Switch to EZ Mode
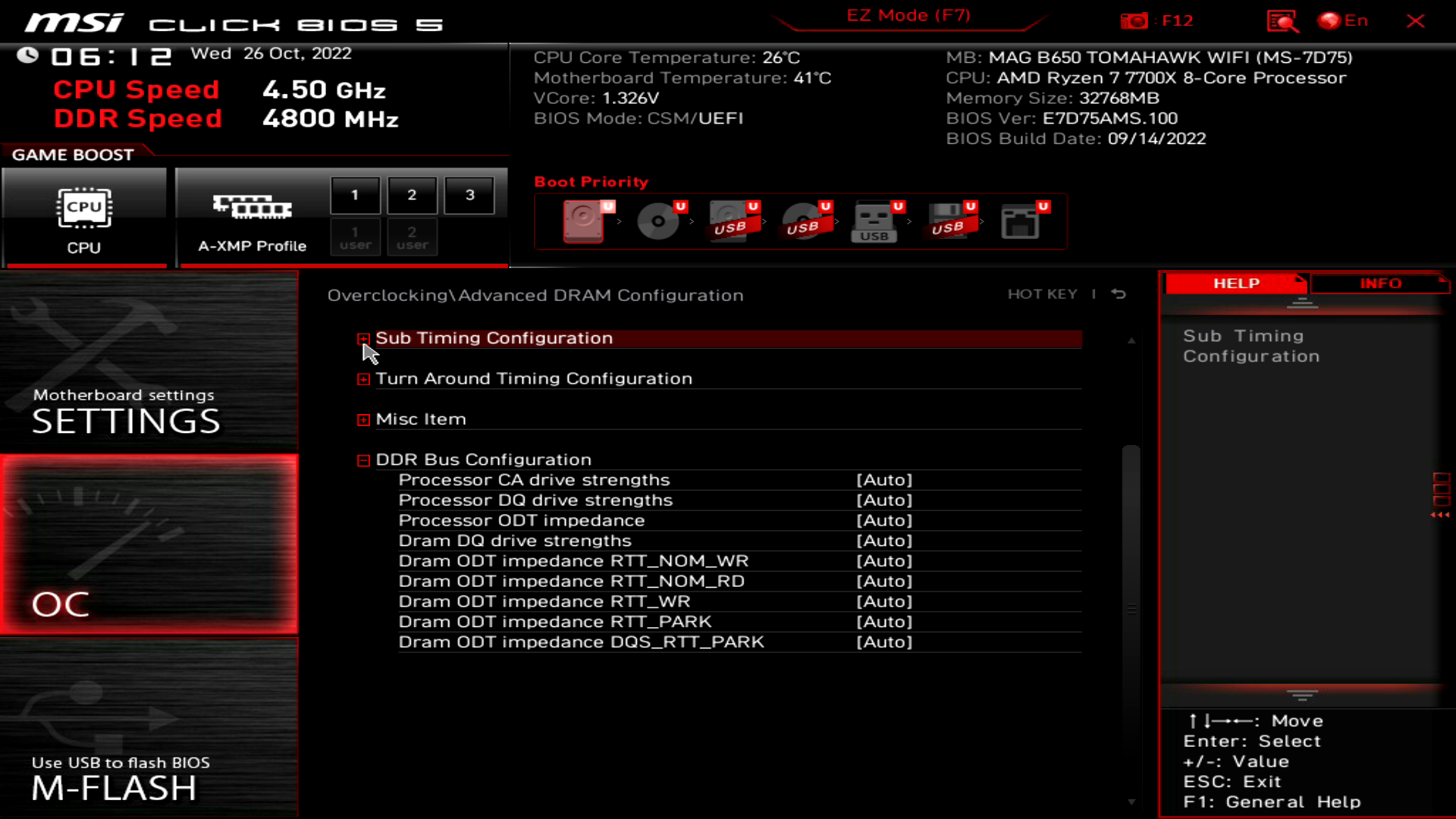Screen dimensions: 1456x819 [x=907, y=14]
